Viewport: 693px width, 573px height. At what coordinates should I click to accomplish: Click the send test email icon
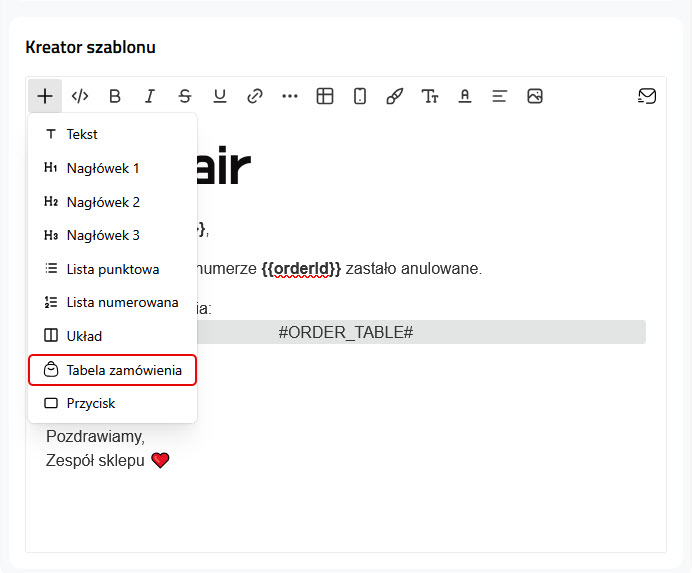pos(647,96)
